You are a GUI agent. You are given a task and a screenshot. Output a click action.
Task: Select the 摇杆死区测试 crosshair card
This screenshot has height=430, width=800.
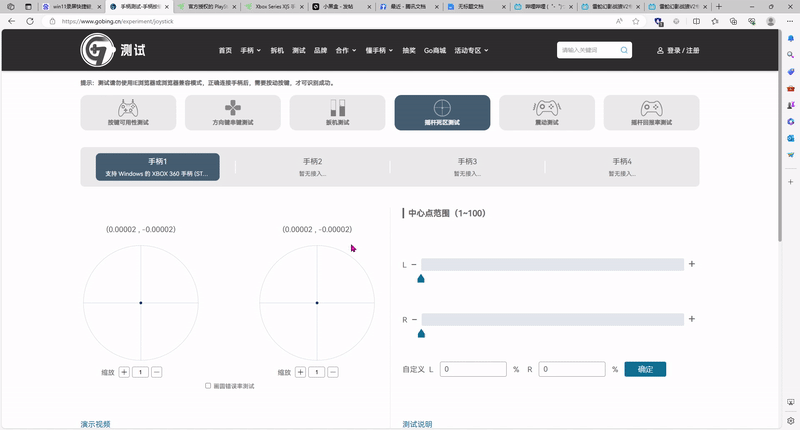[442, 113]
